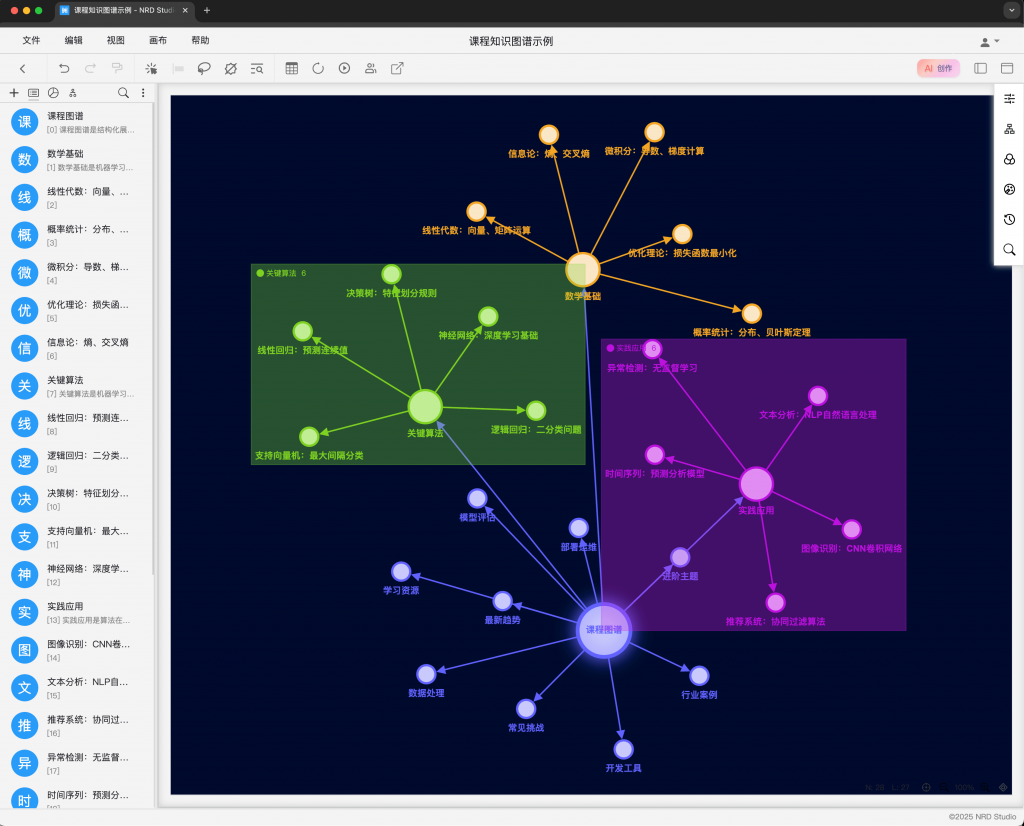Select the lasso selection tool
This screenshot has height=826, width=1024.
pyautogui.click(x=204, y=68)
